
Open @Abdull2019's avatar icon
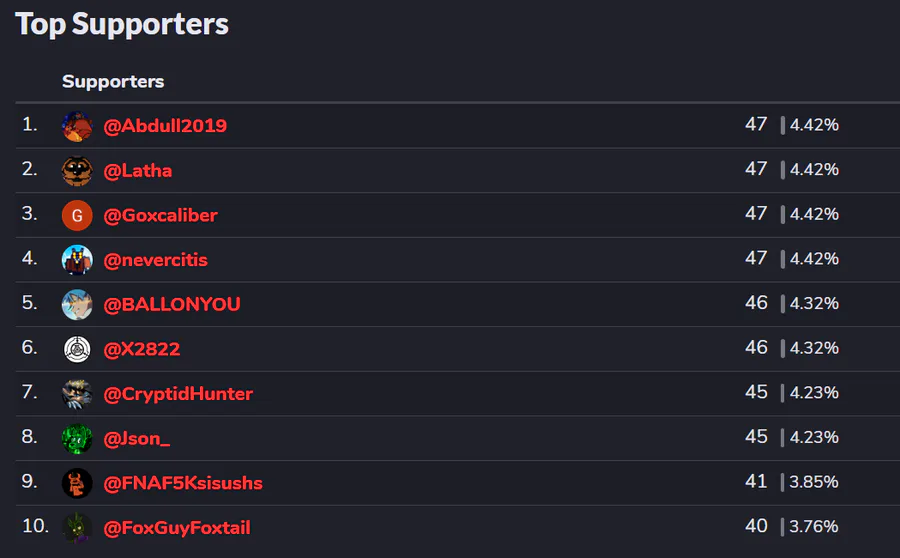tap(77, 126)
